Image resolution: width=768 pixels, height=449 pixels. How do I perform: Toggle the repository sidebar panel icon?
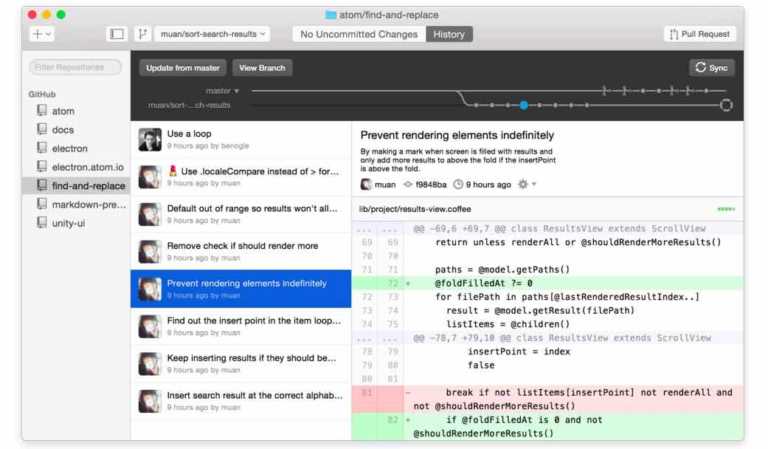tap(117, 34)
